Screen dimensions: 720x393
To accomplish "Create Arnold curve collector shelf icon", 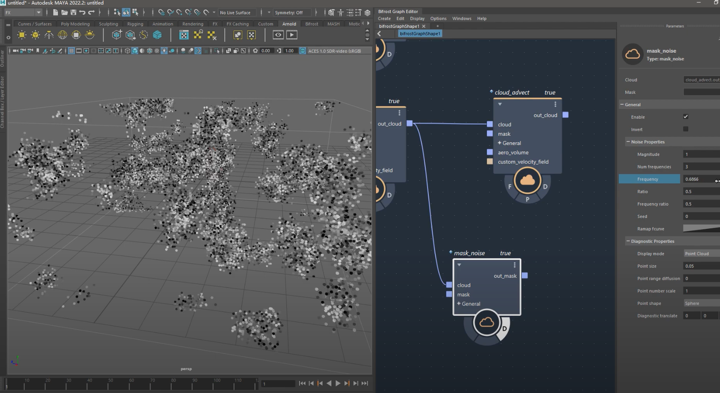I will pos(144,35).
